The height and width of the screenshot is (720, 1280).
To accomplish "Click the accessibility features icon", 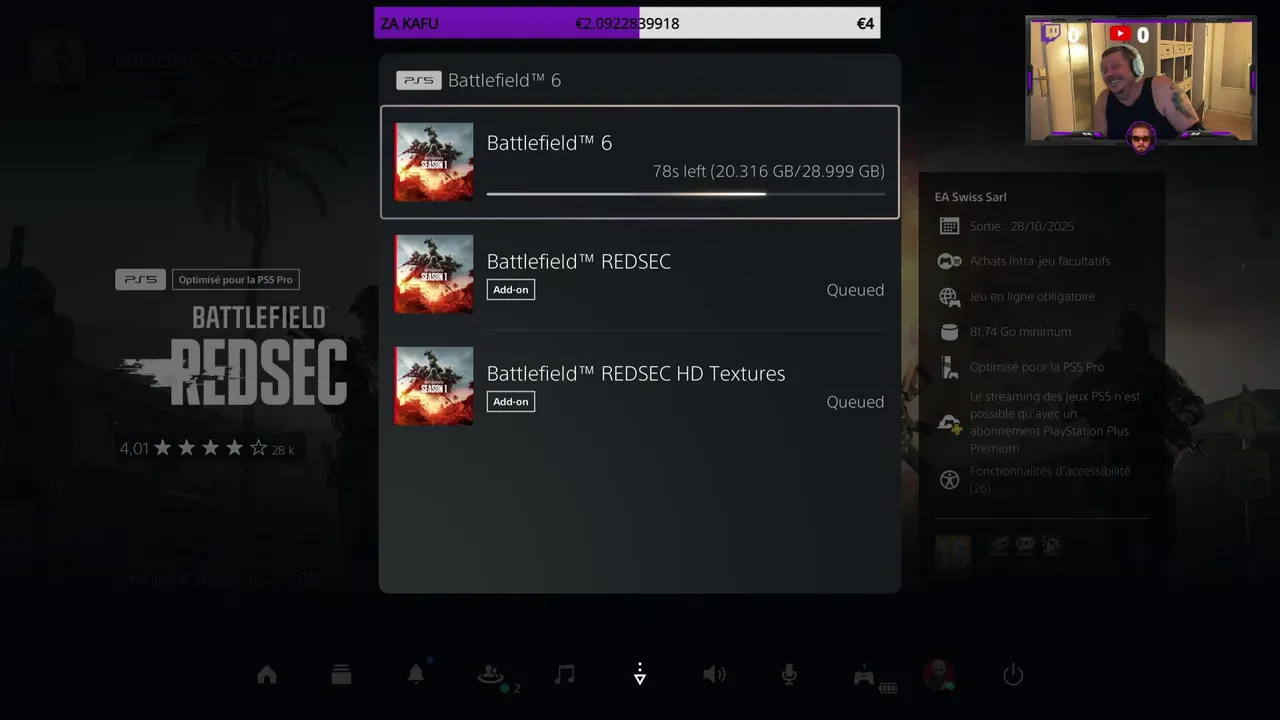I will click(x=949, y=480).
